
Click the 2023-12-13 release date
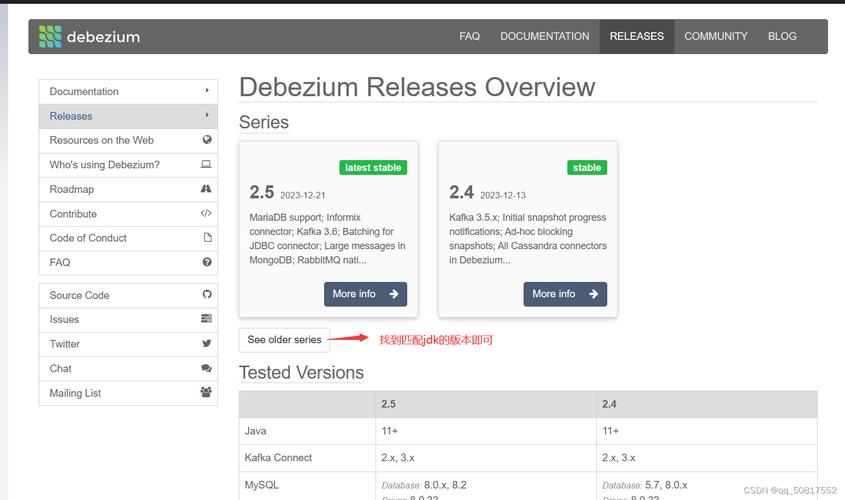pyautogui.click(x=503, y=195)
